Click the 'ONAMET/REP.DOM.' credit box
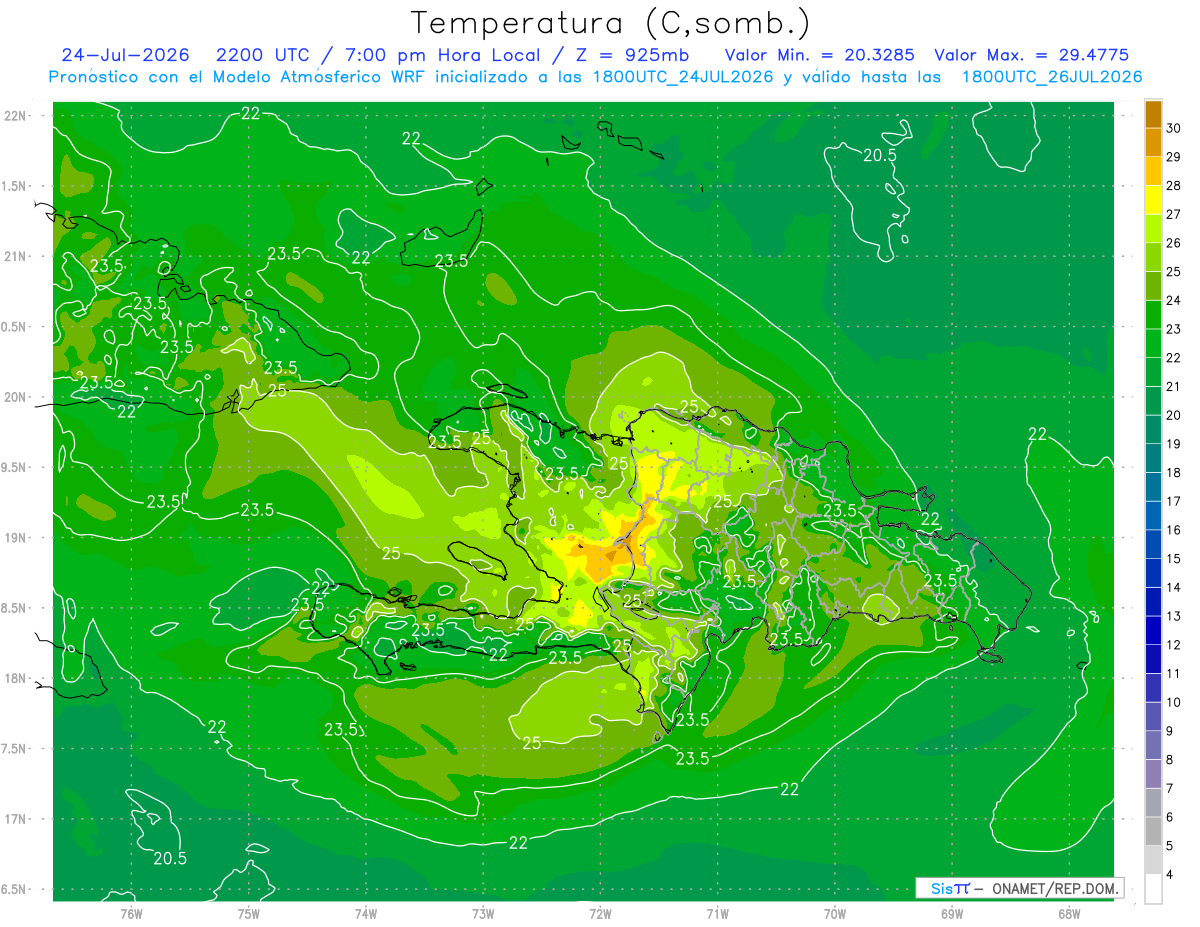This screenshot has height=927, width=1200. point(1020,888)
